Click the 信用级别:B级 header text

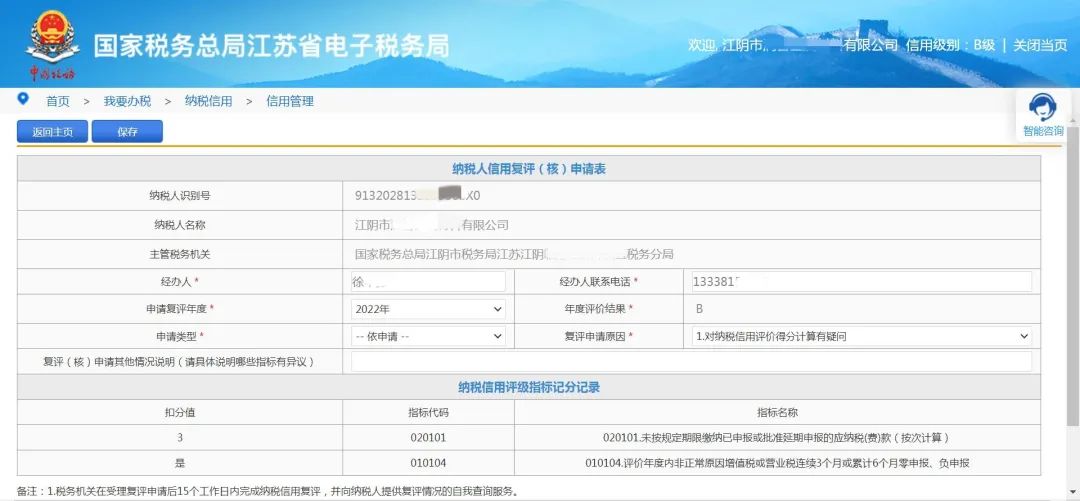coord(951,45)
